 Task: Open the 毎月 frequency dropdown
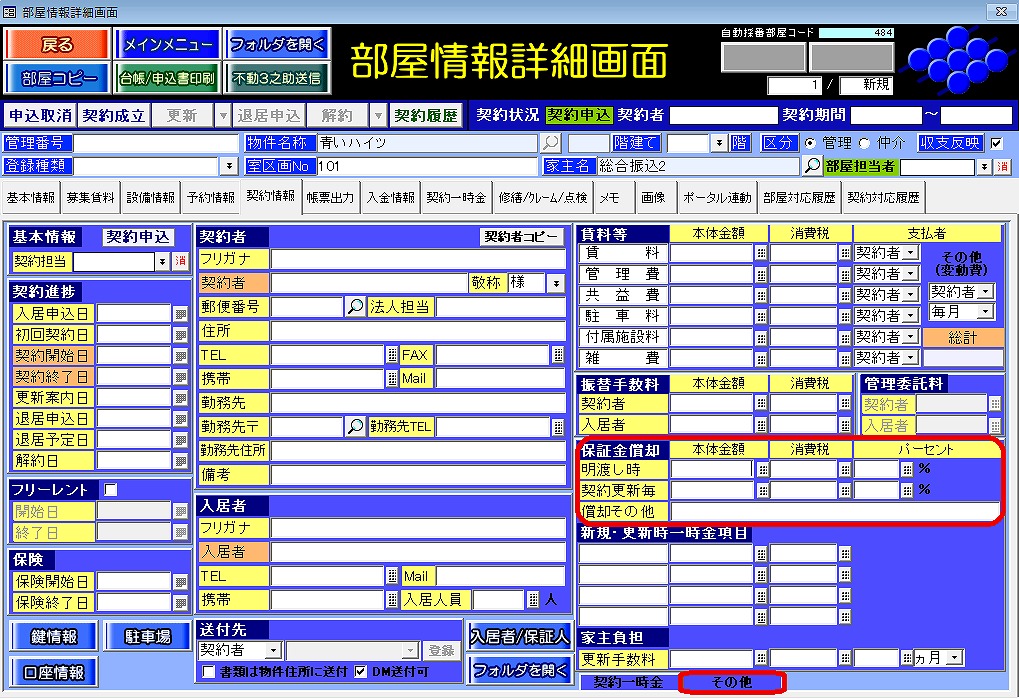[986, 312]
